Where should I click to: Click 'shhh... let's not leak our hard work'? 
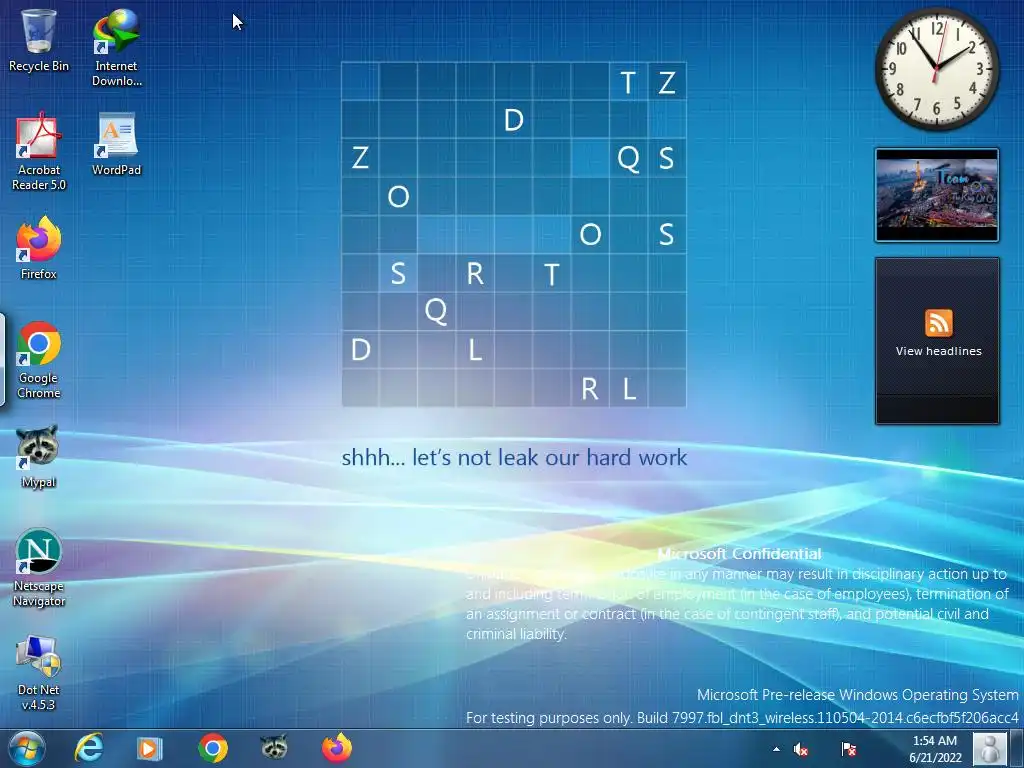pos(514,457)
